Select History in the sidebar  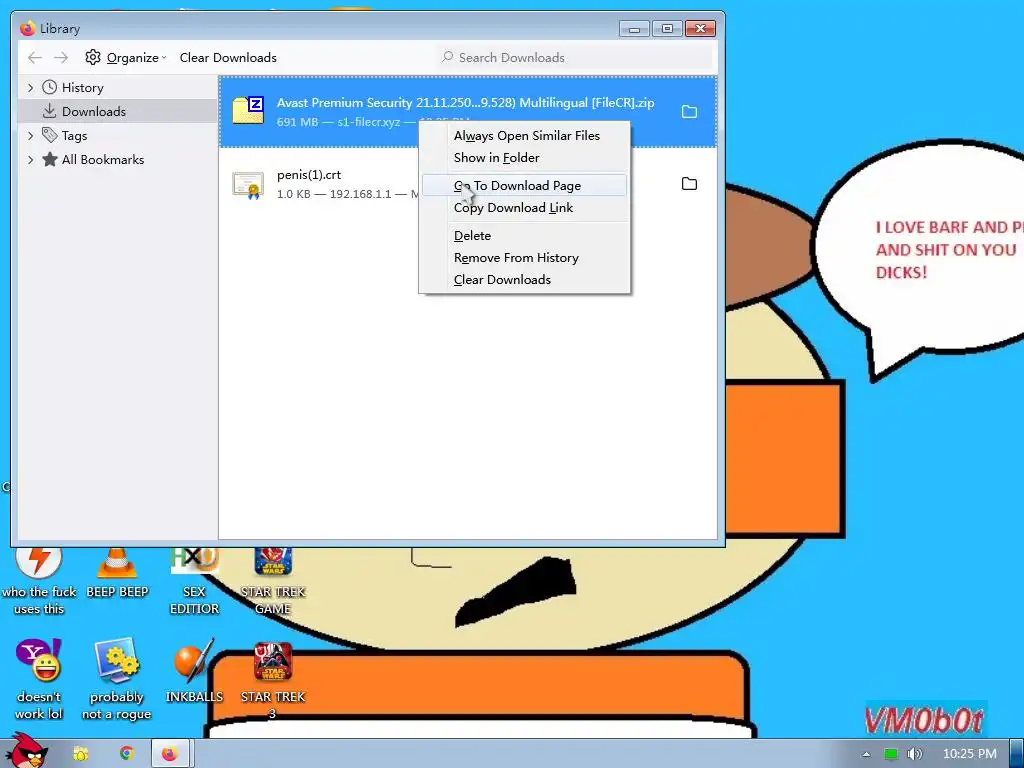pos(82,88)
